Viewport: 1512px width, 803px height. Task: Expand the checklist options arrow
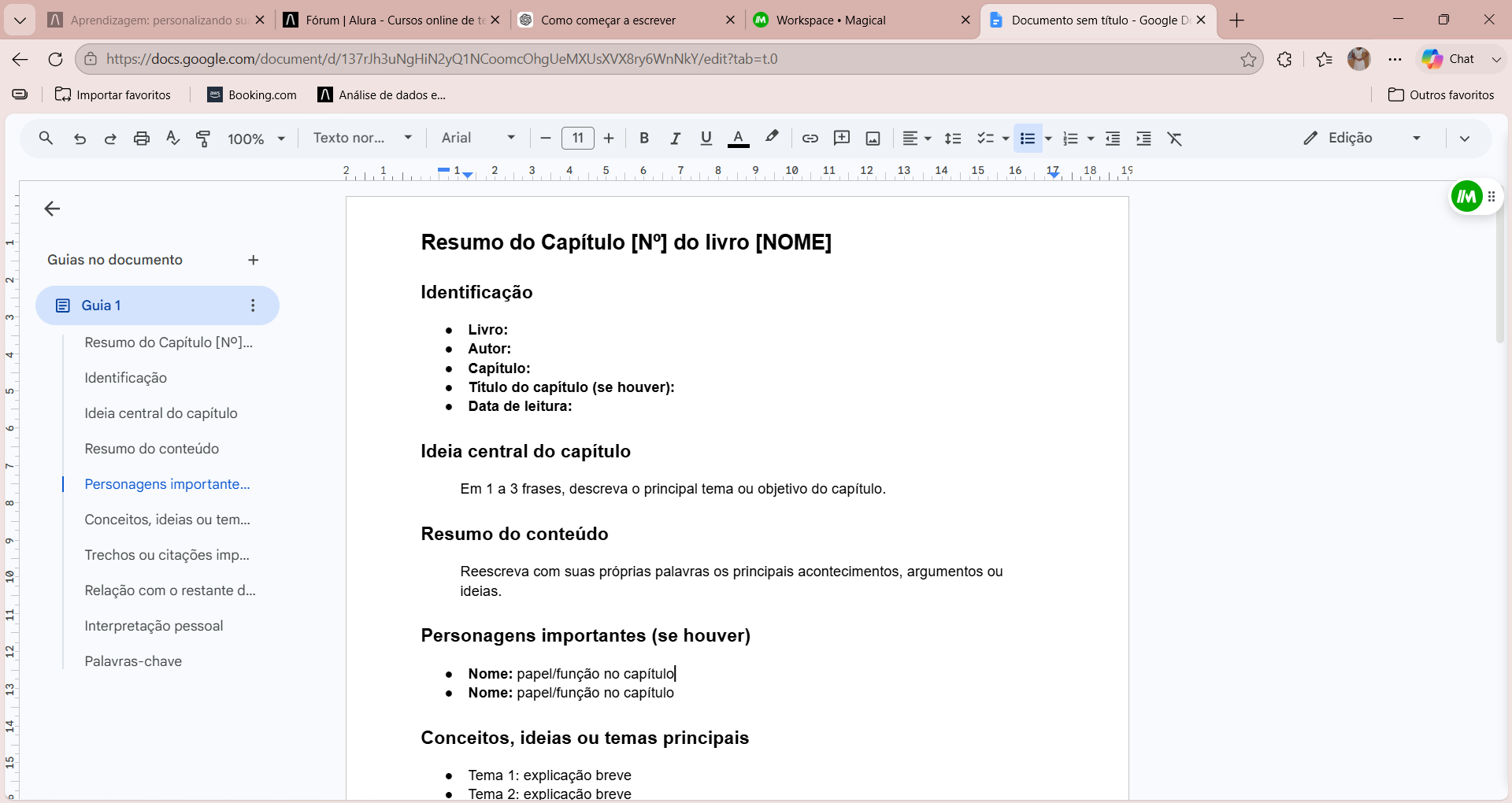pos(1006,139)
